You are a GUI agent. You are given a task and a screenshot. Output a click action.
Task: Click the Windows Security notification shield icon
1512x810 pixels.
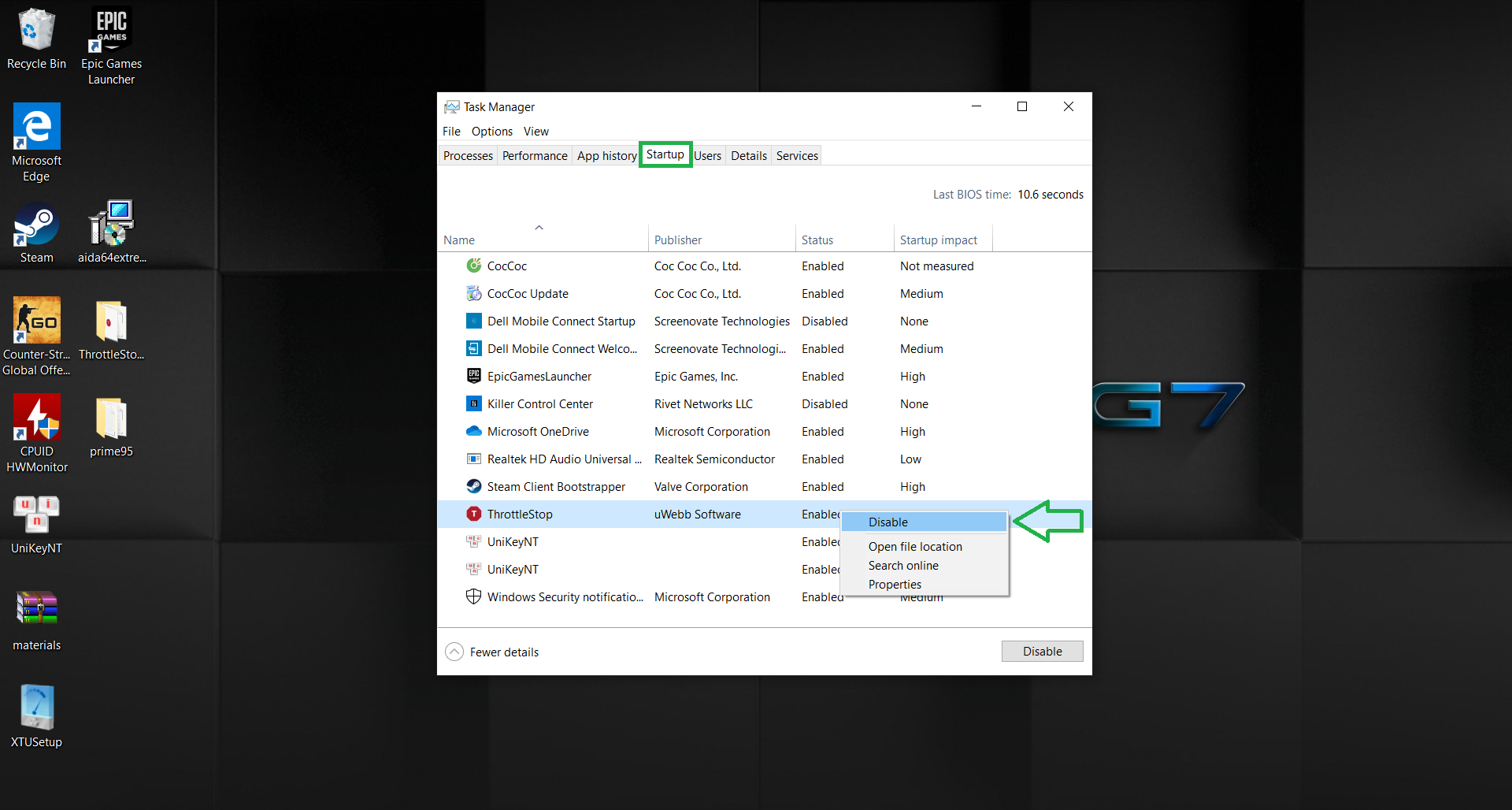474,596
